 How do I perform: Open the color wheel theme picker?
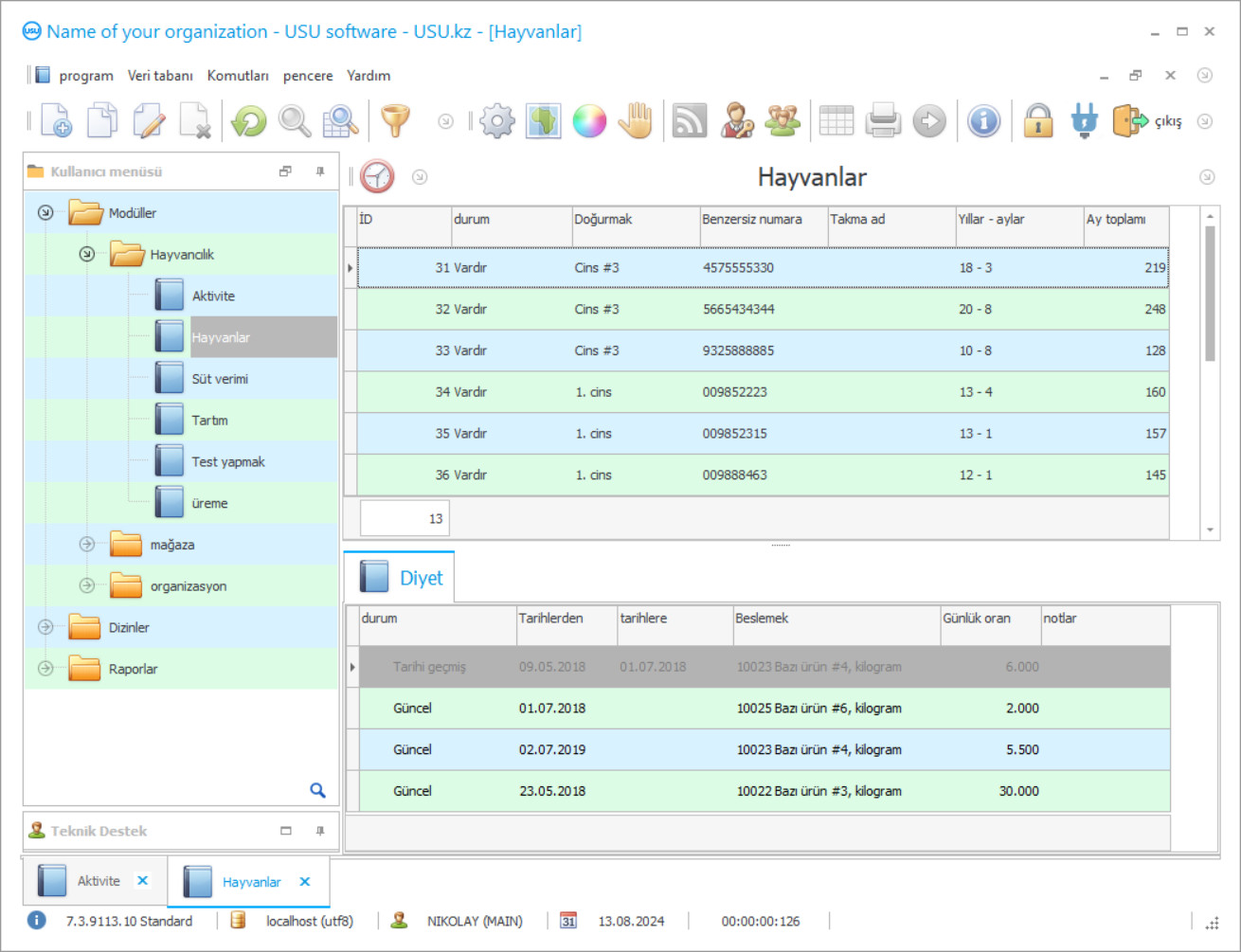589,121
